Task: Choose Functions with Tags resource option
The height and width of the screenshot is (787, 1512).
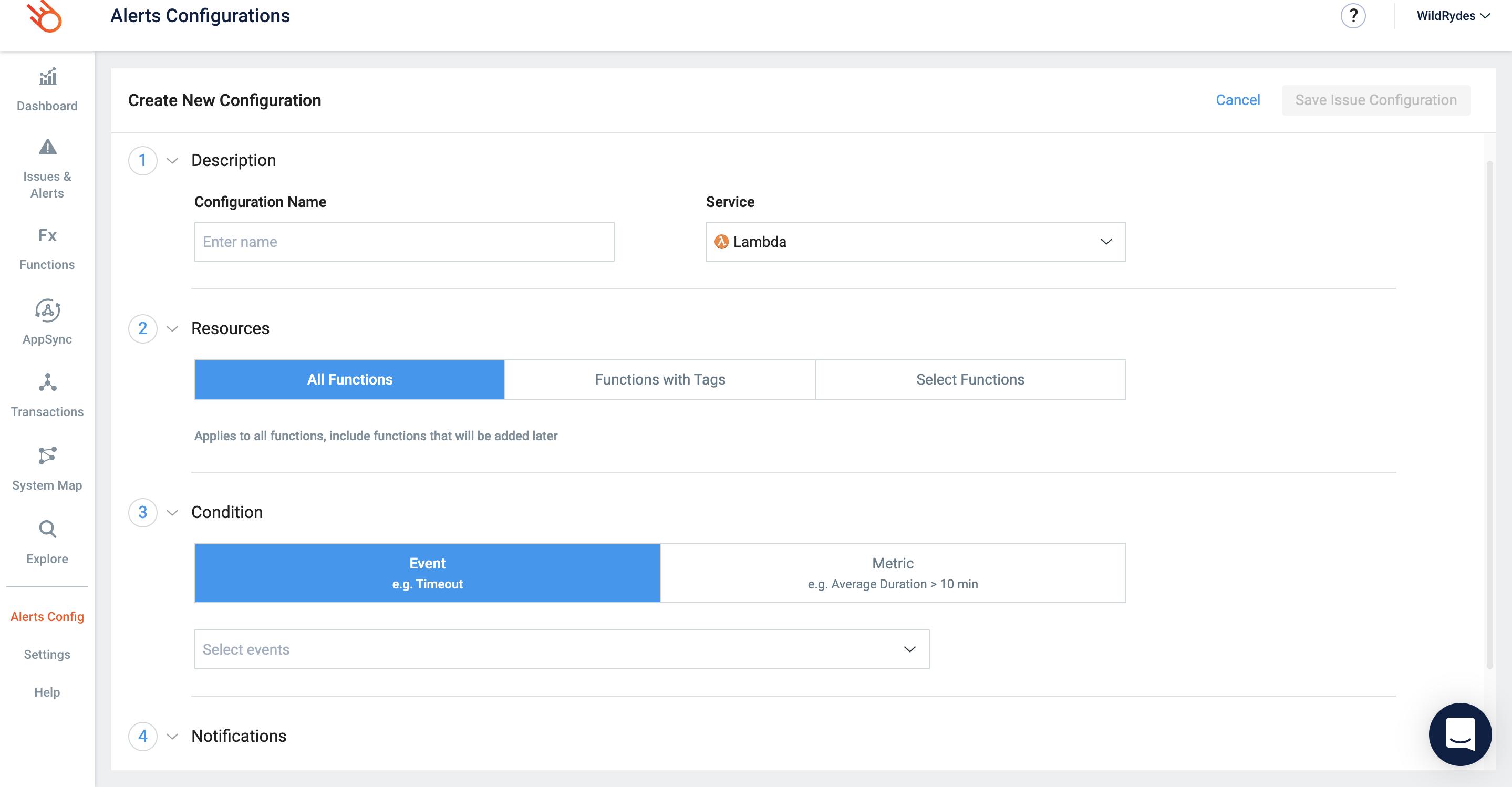Action: click(660, 380)
